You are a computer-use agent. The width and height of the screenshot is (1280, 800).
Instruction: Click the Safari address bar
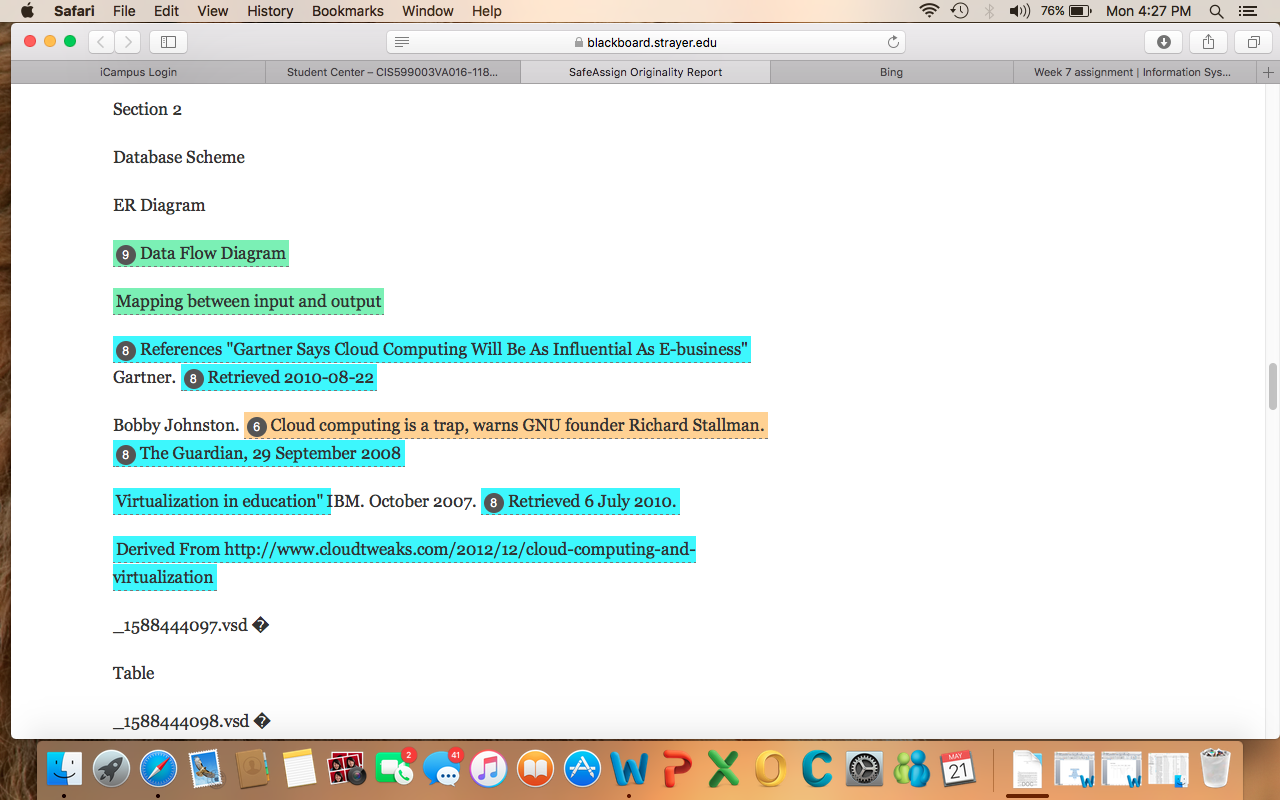pyautogui.click(x=646, y=42)
